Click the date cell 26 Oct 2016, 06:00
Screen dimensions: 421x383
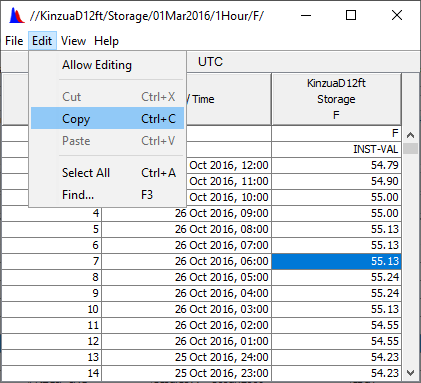tap(186, 261)
